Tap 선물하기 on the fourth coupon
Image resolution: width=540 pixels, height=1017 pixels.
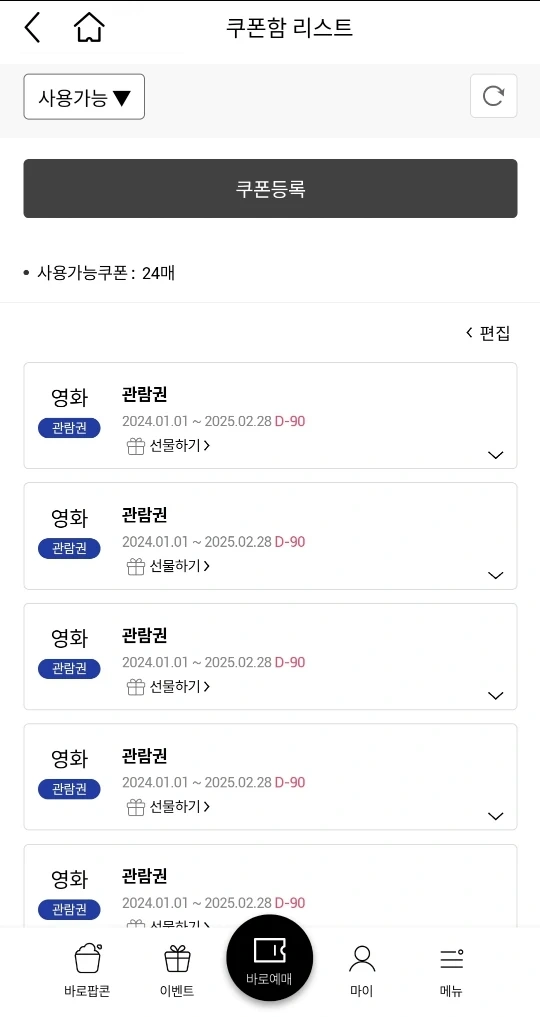tap(169, 807)
